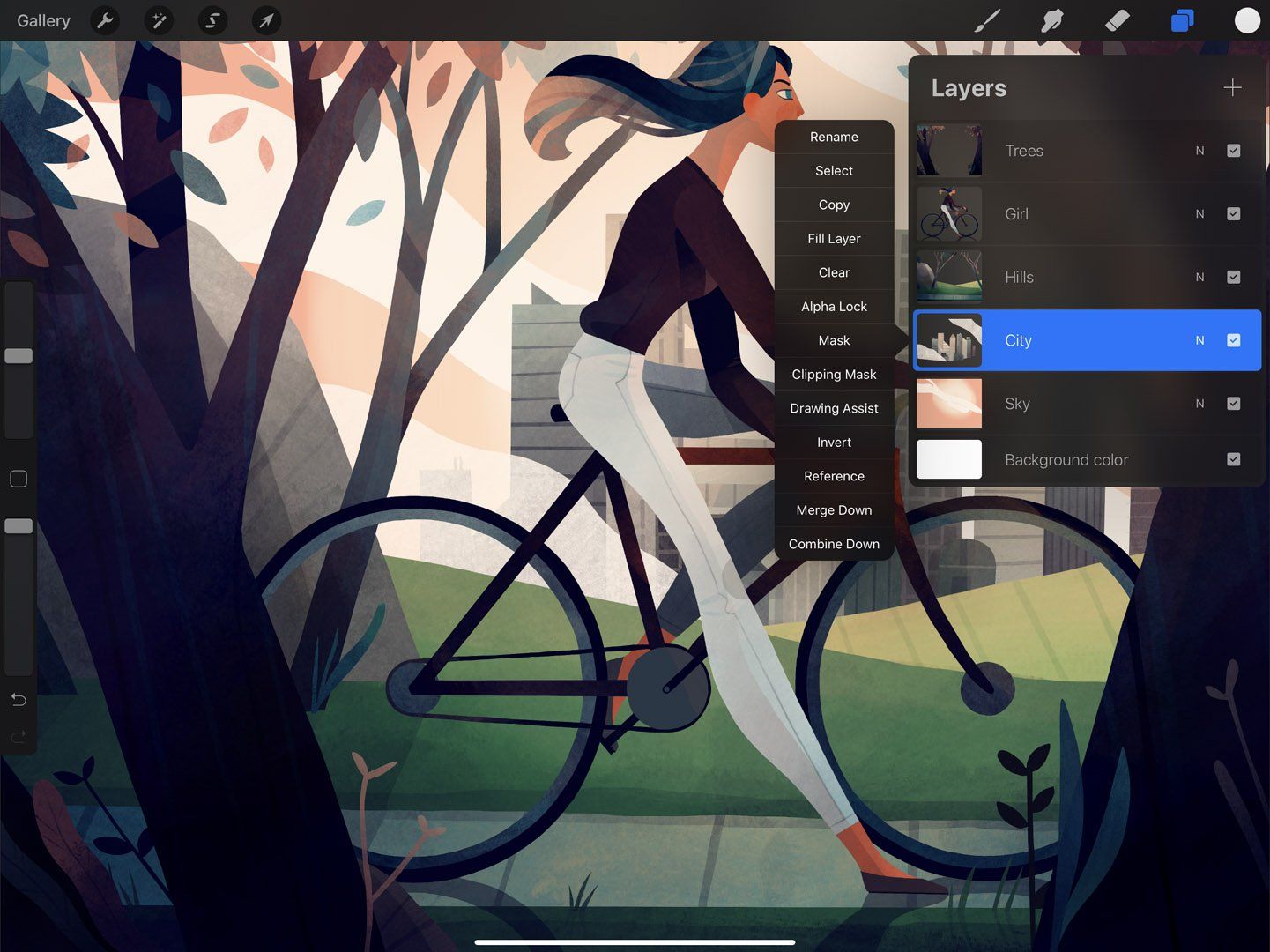Open the active color picker circle
1270x952 pixels.
point(1246,20)
